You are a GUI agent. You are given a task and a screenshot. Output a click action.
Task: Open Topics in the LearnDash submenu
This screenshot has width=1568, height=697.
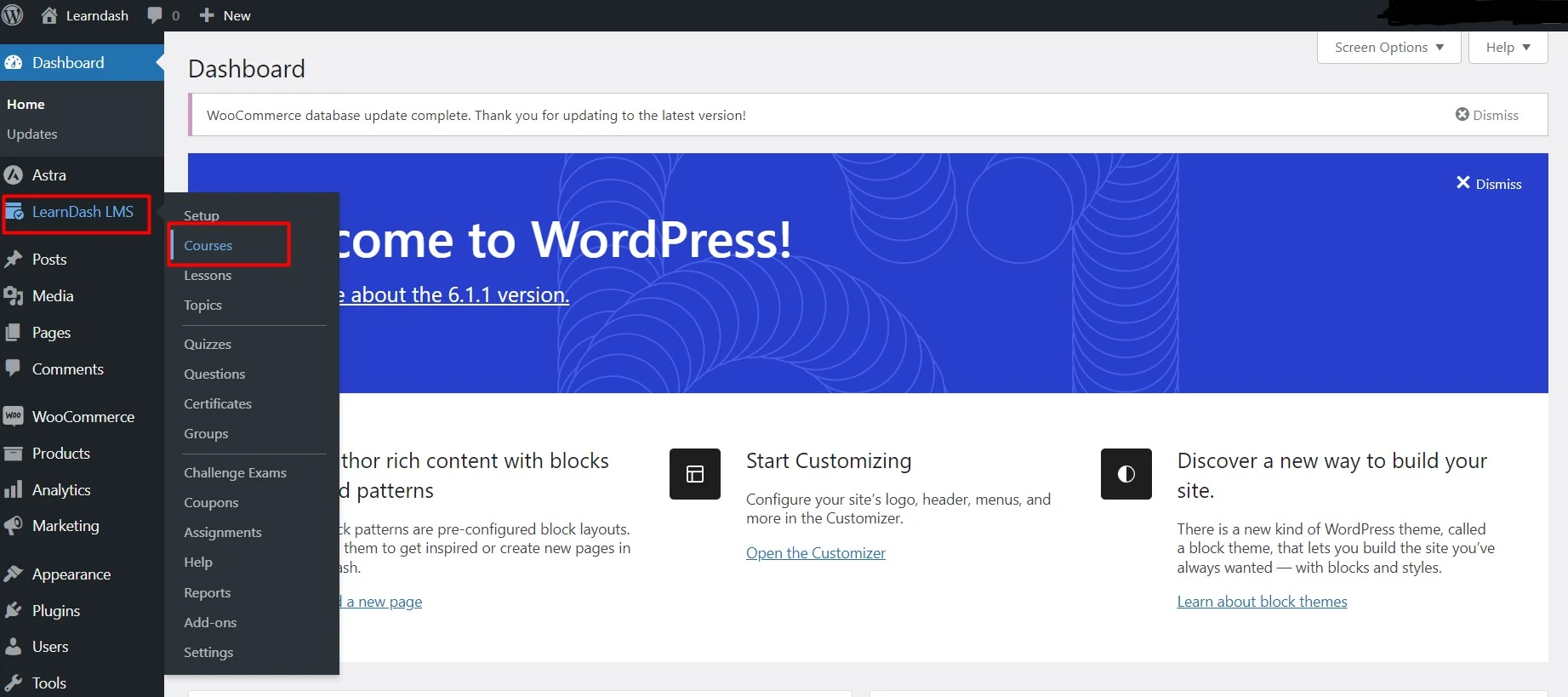point(203,305)
